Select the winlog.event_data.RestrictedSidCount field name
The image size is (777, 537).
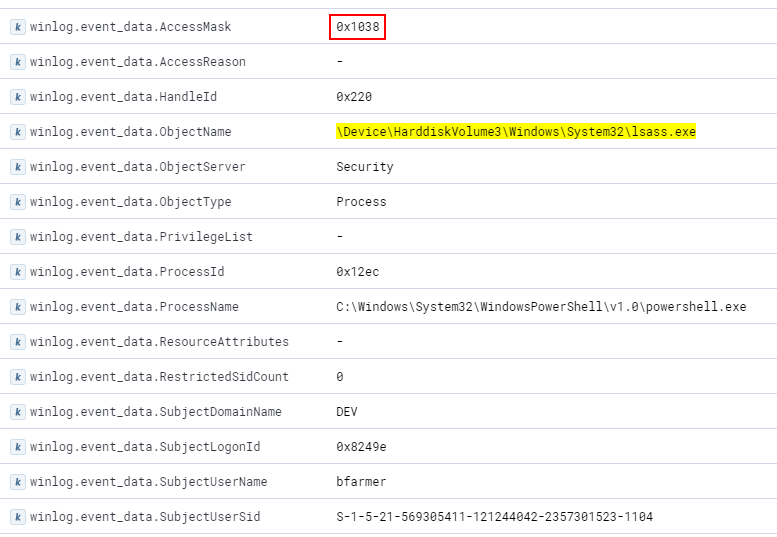[x=159, y=377]
